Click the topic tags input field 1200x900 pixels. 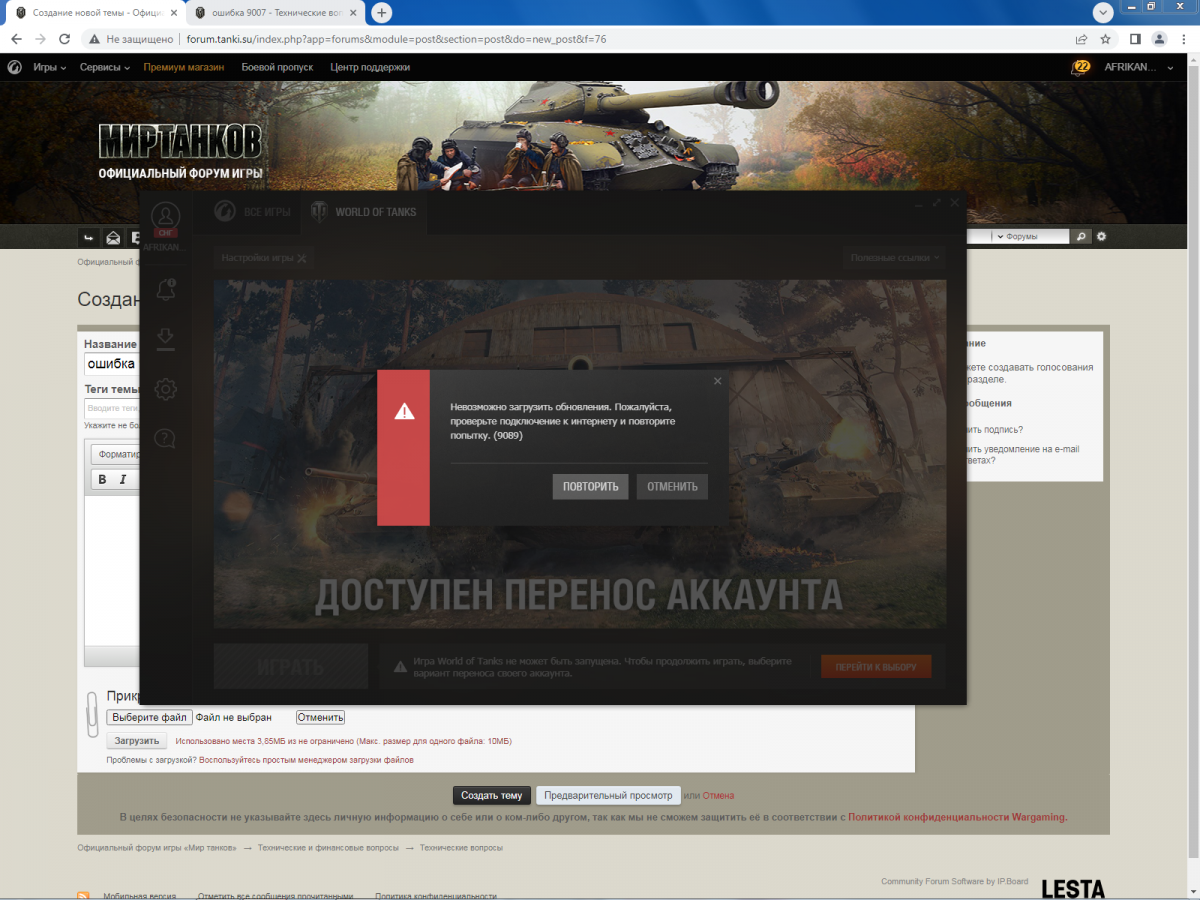pos(112,408)
